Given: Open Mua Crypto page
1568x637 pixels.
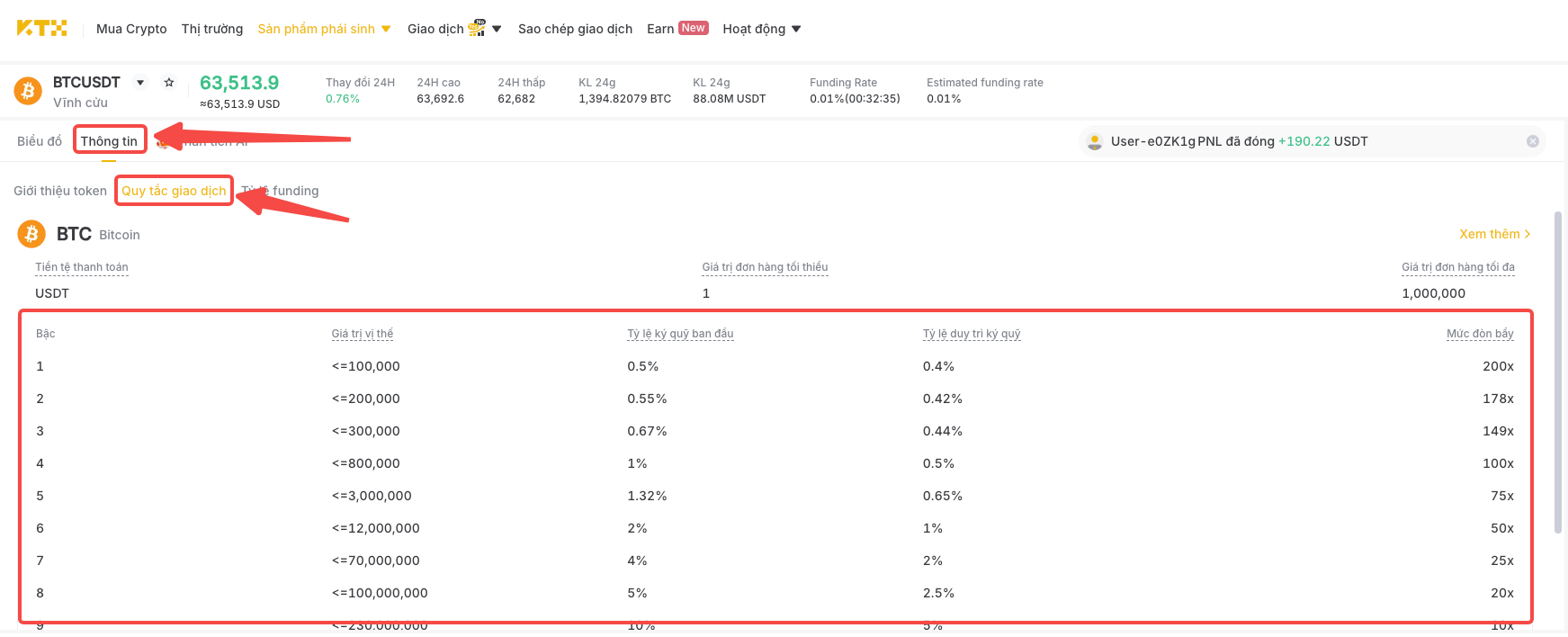Looking at the screenshot, I should pyautogui.click(x=131, y=29).
